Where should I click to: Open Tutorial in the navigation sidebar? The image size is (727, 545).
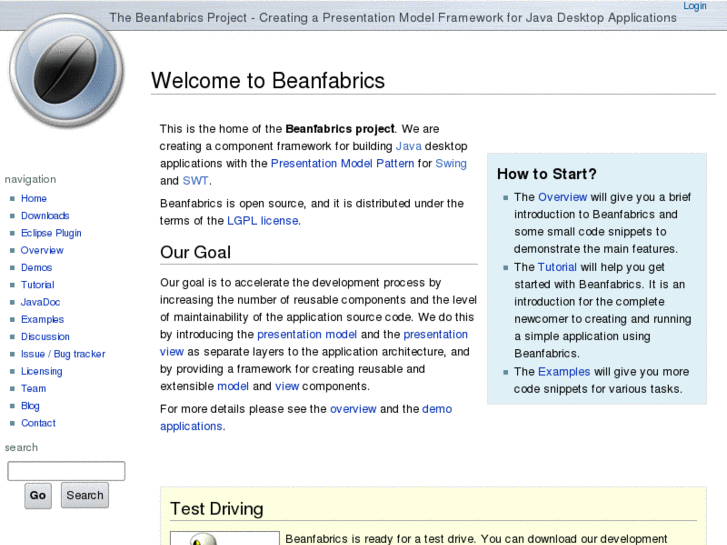click(x=38, y=285)
